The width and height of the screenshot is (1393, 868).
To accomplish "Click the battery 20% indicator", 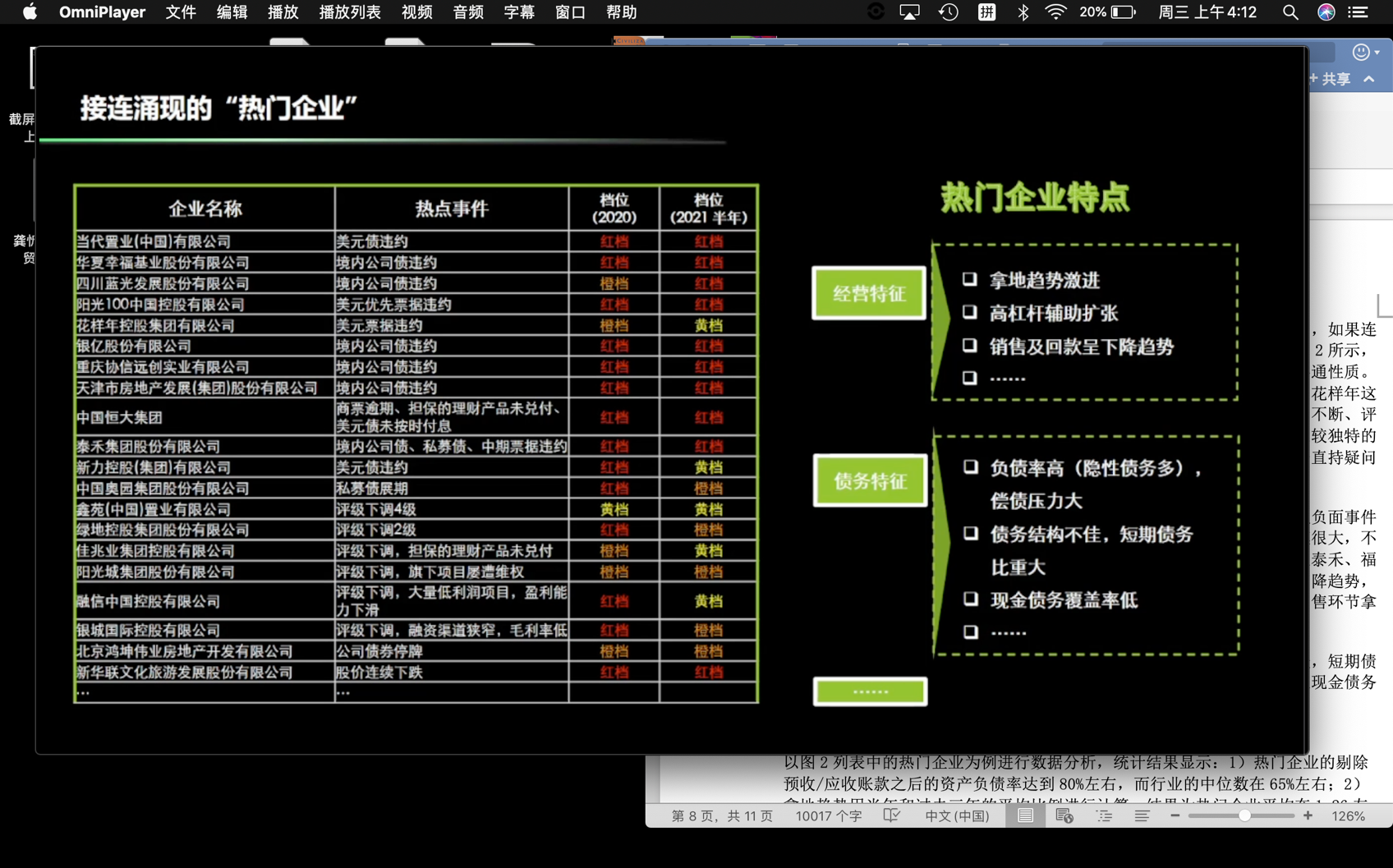I will point(1108,12).
